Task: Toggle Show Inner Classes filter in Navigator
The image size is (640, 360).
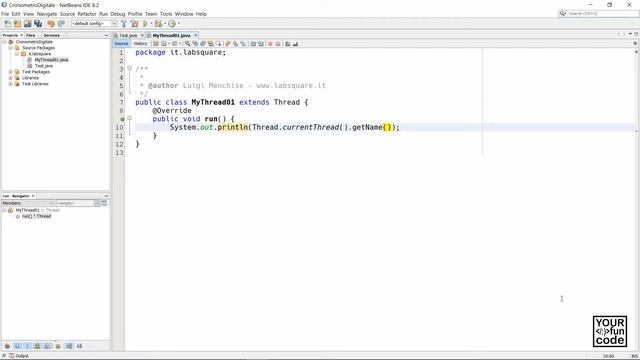Action: click(x=48, y=346)
